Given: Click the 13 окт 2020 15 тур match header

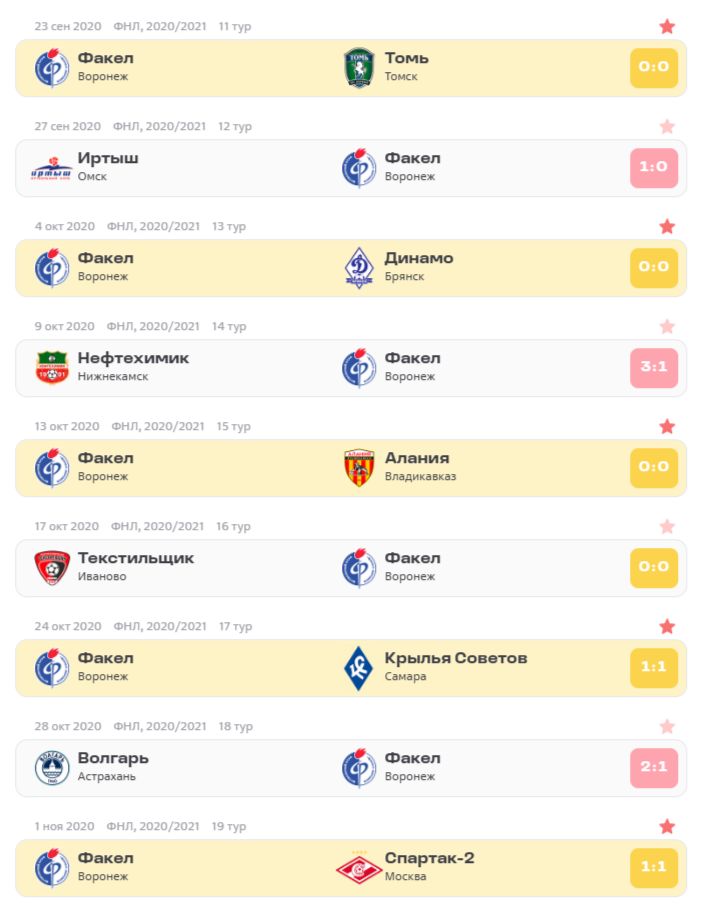Looking at the screenshot, I should tap(142, 427).
